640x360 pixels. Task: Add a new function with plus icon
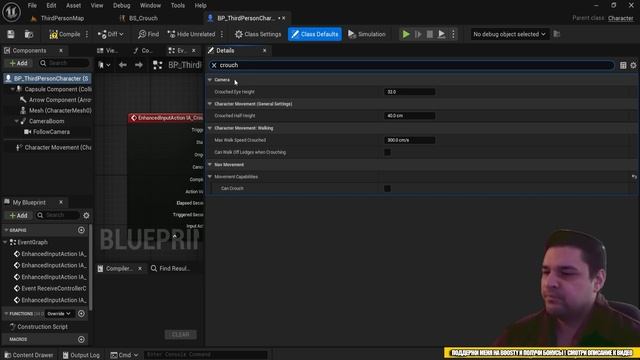(81, 313)
